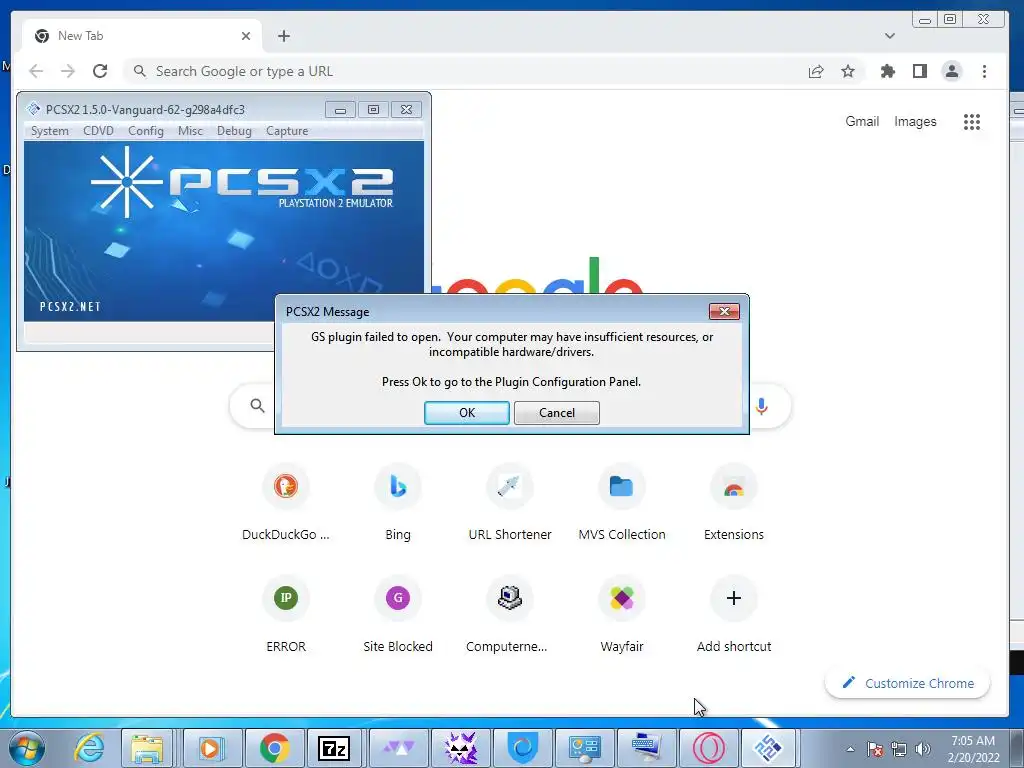
Task: Open the Windows Start menu
Action: click(x=26, y=748)
